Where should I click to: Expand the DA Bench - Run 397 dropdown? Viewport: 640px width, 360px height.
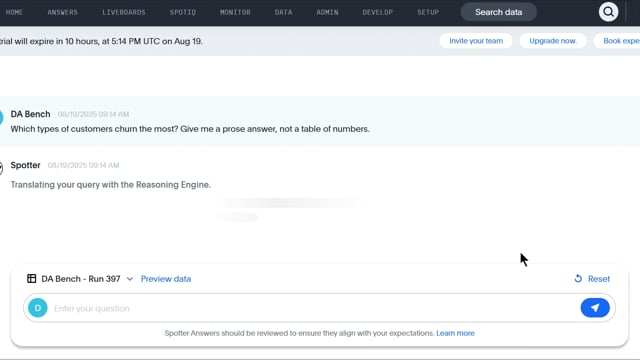pos(129,279)
